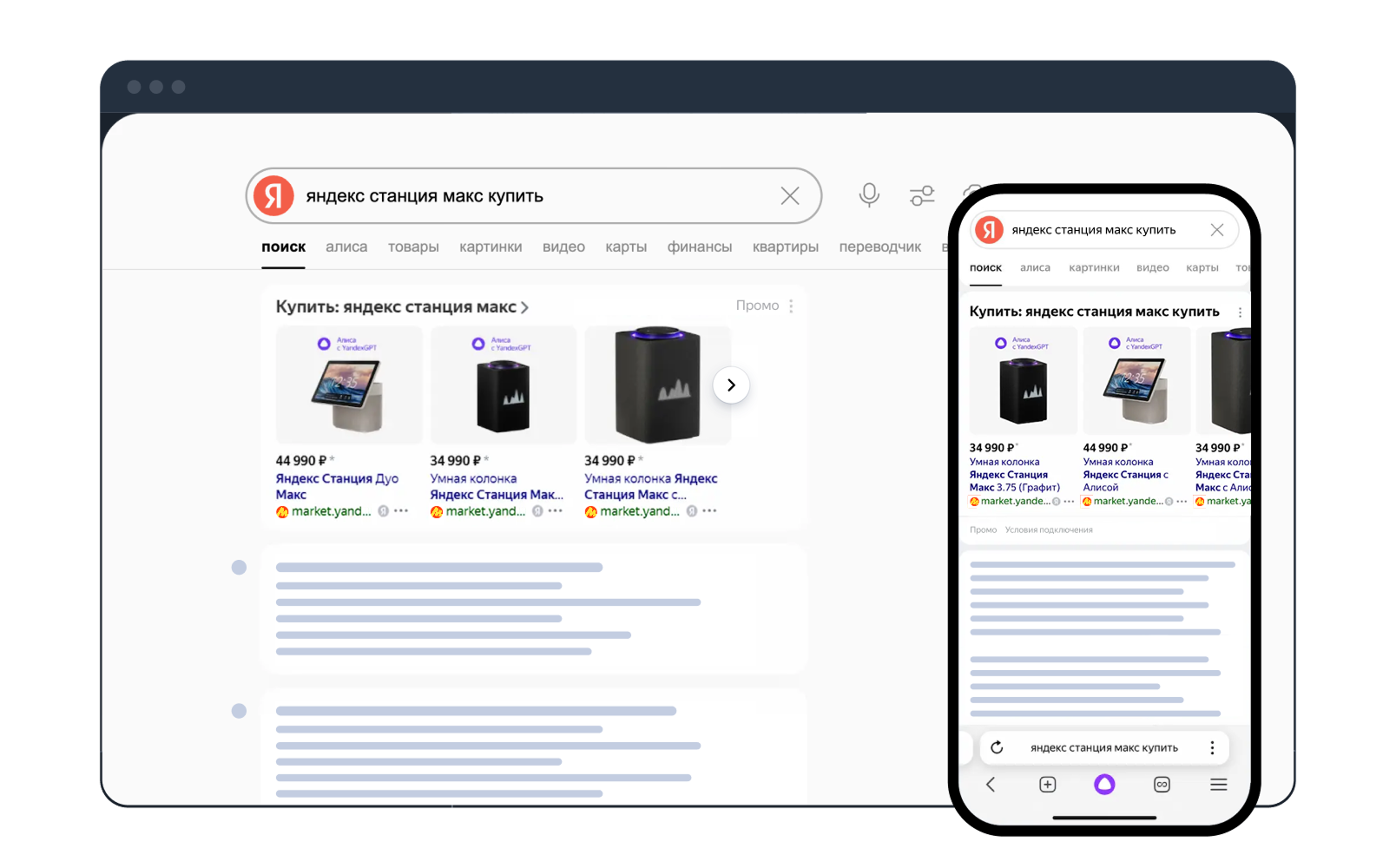Switch to the товары tab
Screen dimensions: 1396x868
(x=413, y=247)
